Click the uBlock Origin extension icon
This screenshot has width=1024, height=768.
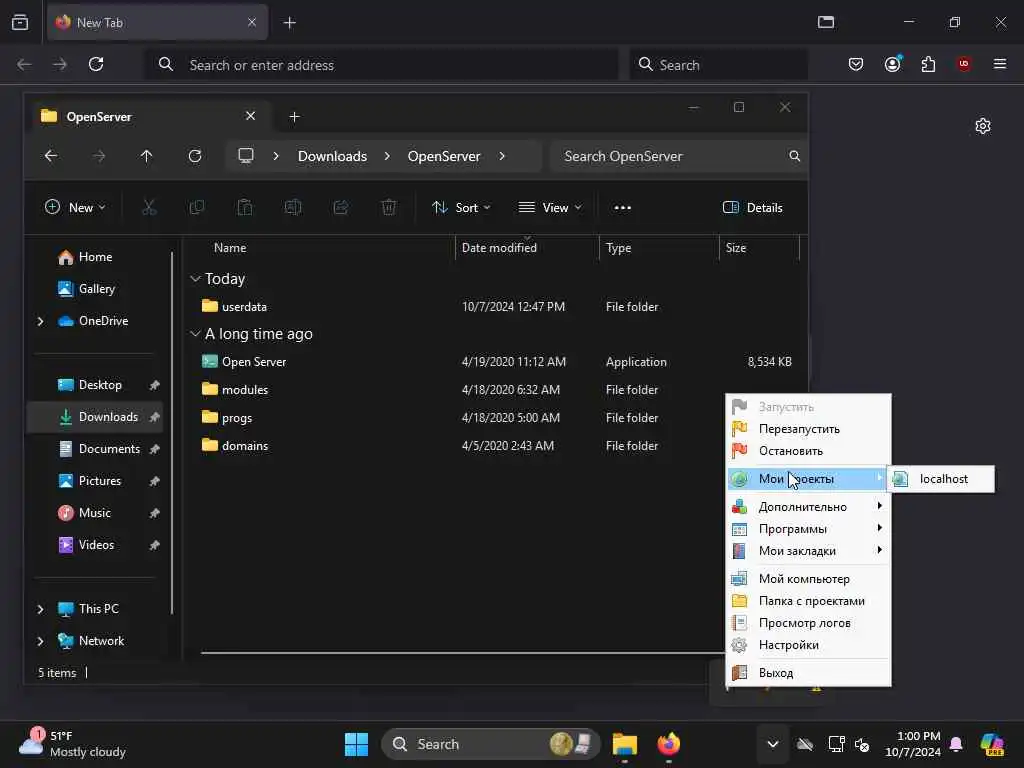point(964,64)
